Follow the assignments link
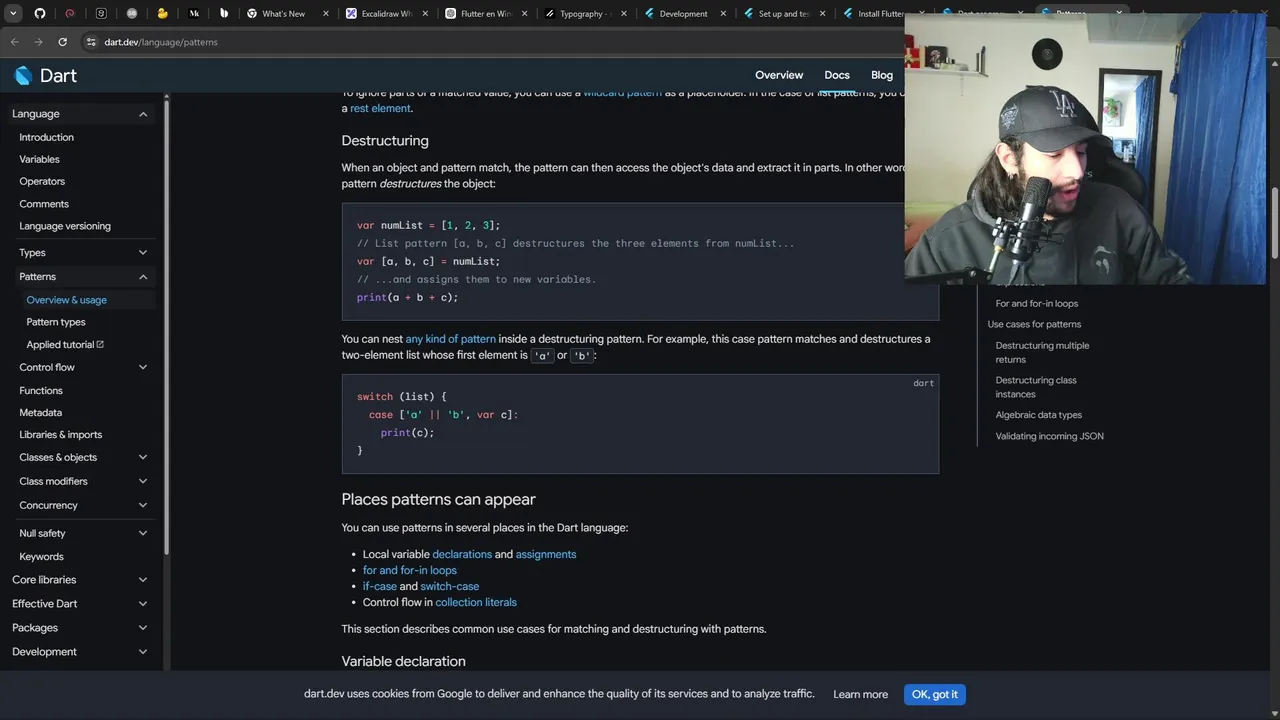 coord(546,554)
